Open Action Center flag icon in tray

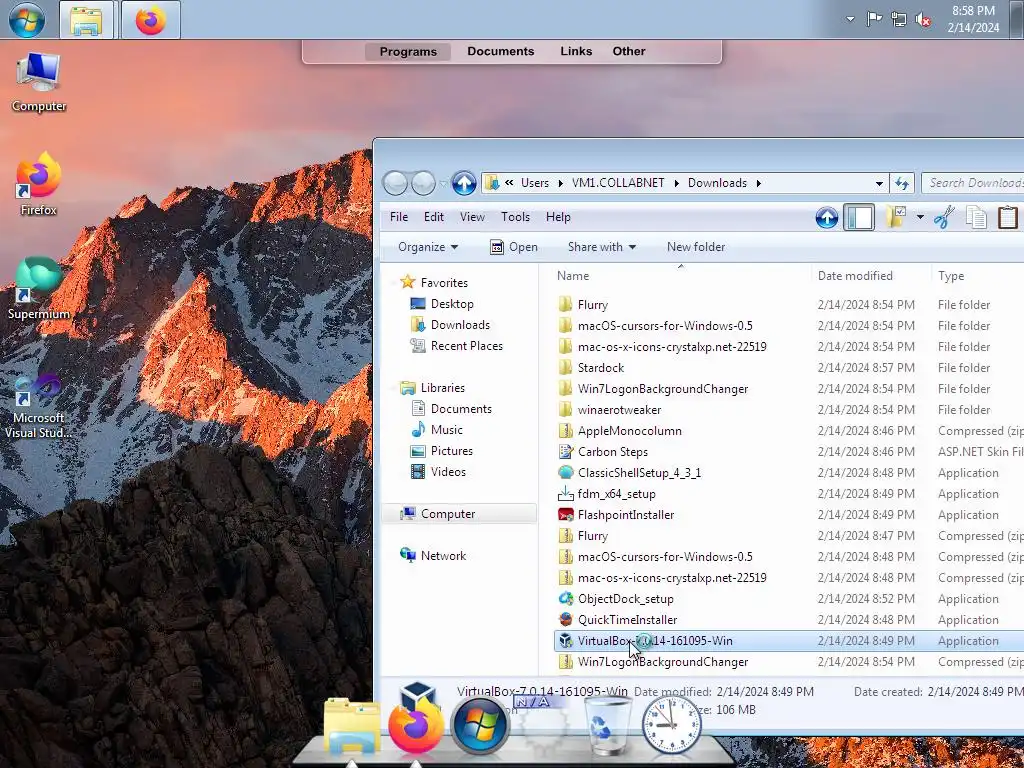[x=874, y=19]
